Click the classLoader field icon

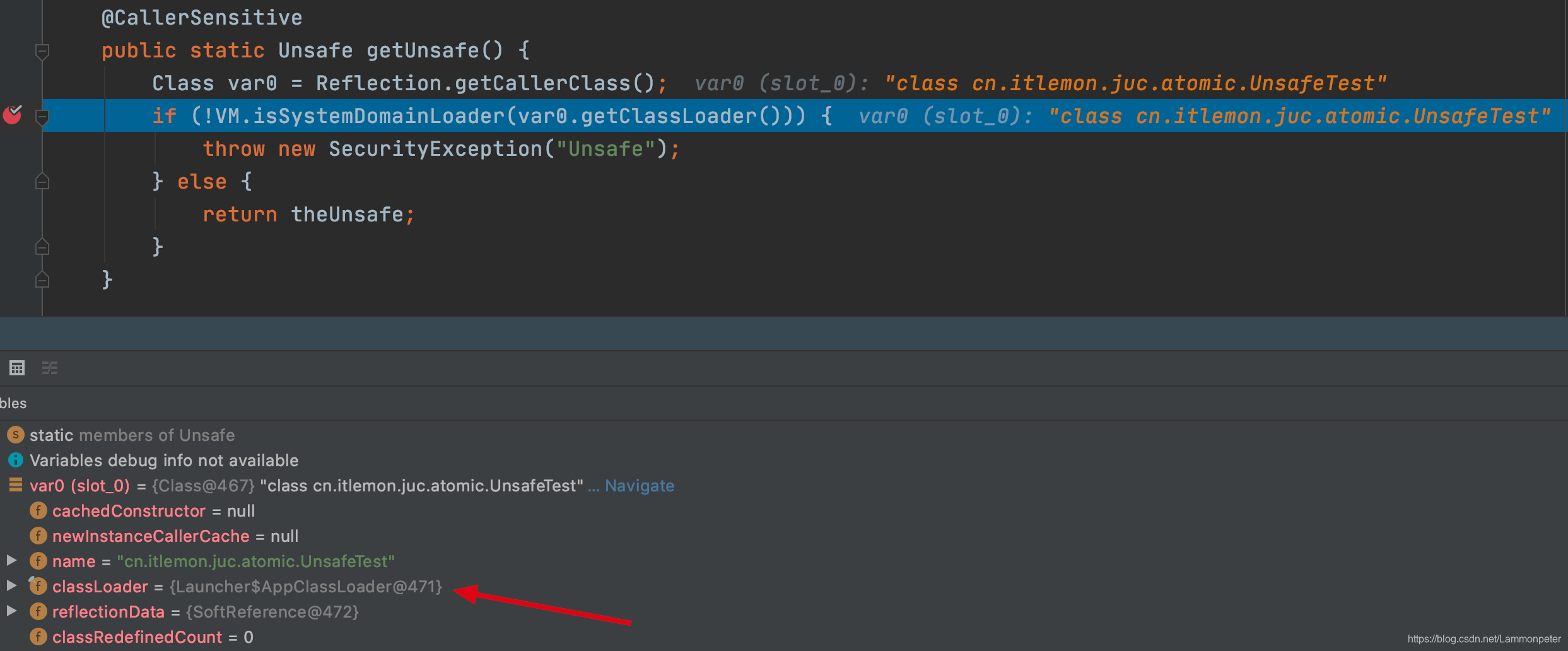tap(38, 586)
